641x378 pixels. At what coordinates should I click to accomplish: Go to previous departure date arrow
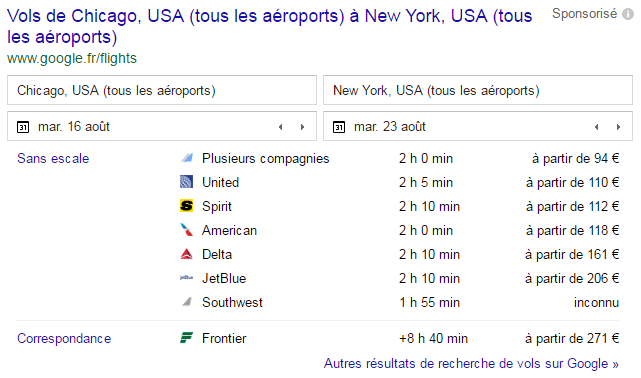(280, 127)
